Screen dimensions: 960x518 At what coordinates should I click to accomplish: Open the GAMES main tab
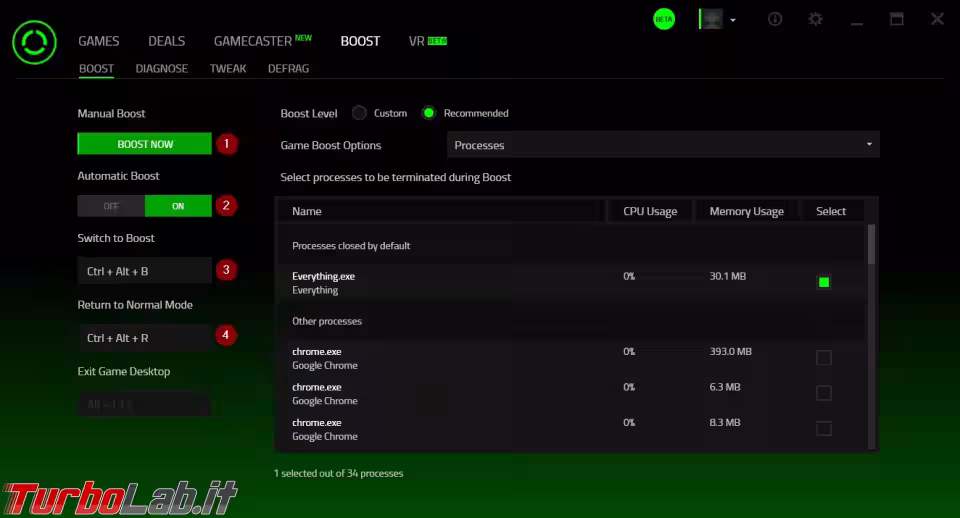point(99,41)
